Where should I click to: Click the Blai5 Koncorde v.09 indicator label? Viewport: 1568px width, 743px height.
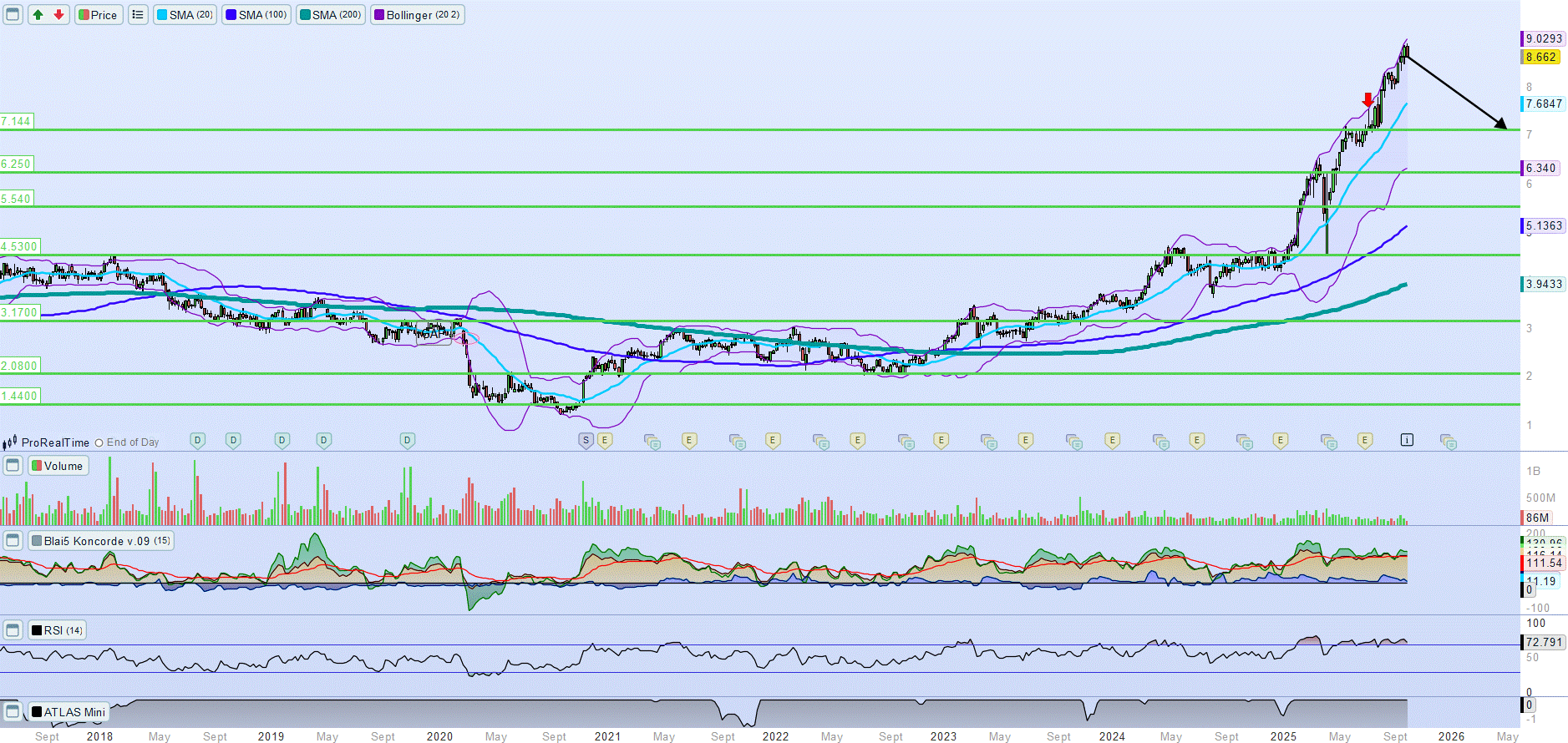click(101, 541)
